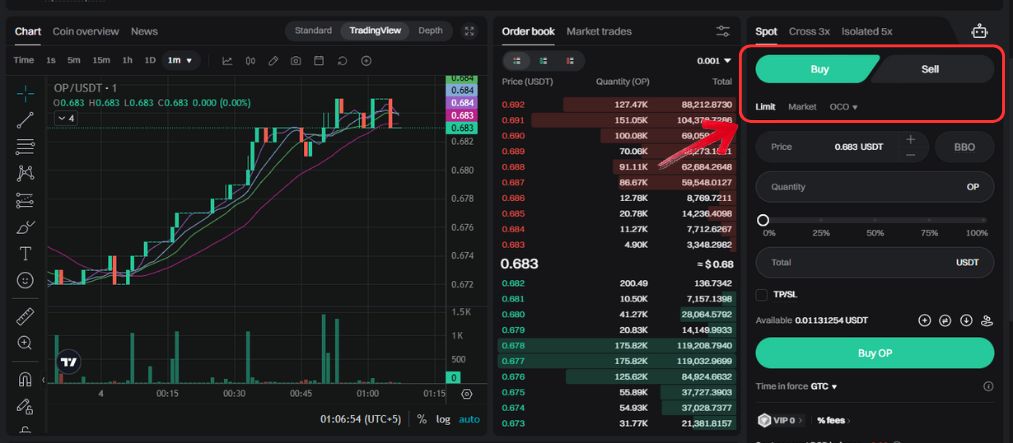The image size is (1013, 443).
Task: Click the deposit plus icon next to Available
Action: [924, 320]
